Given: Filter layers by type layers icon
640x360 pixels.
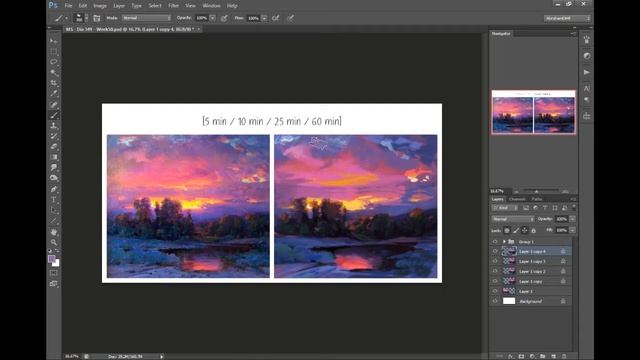Looking at the screenshot, I should pyautogui.click(x=545, y=208).
